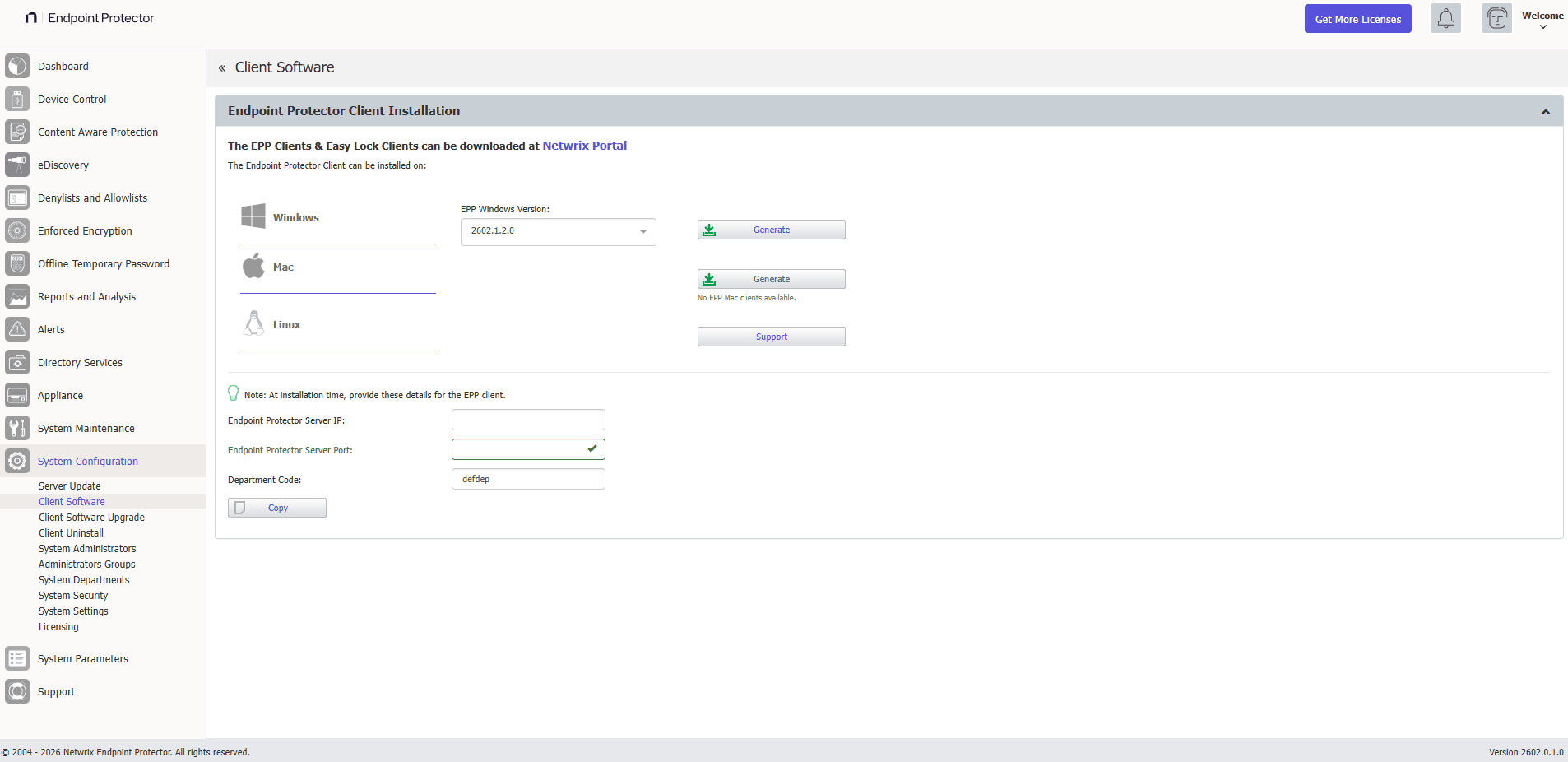1568x762 pixels.
Task: Open Appliance menu item
Action: point(60,396)
